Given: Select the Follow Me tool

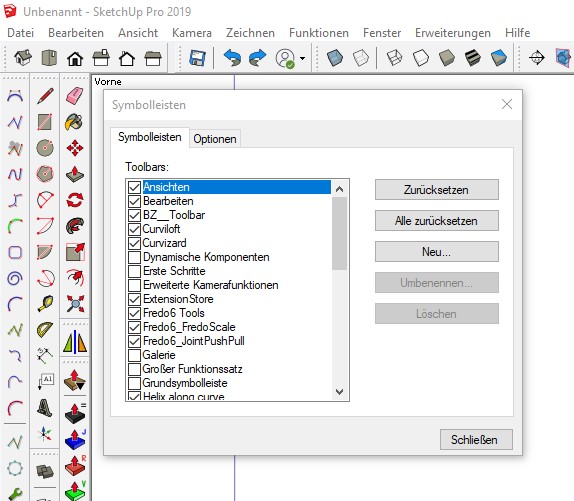Looking at the screenshot, I should coord(75,226).
